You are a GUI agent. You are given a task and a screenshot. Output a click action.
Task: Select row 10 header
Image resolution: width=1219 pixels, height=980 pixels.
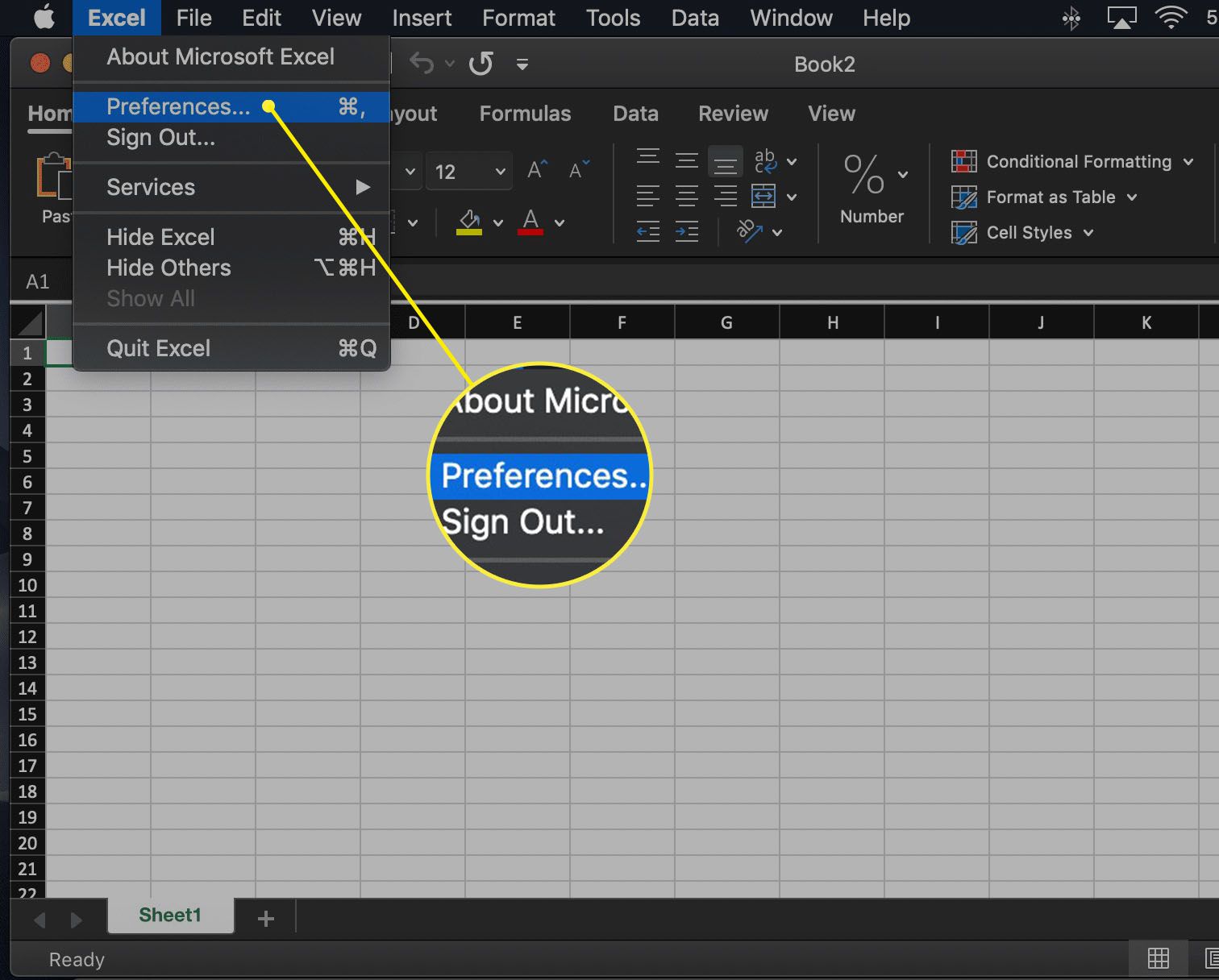tap(27, 585)
